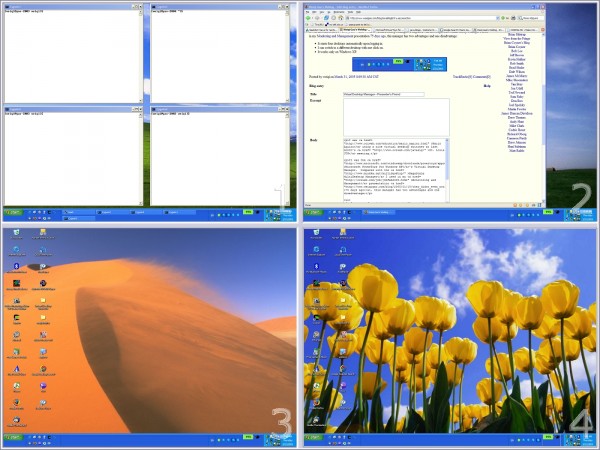Click the Start button on desktop 3

13,437
